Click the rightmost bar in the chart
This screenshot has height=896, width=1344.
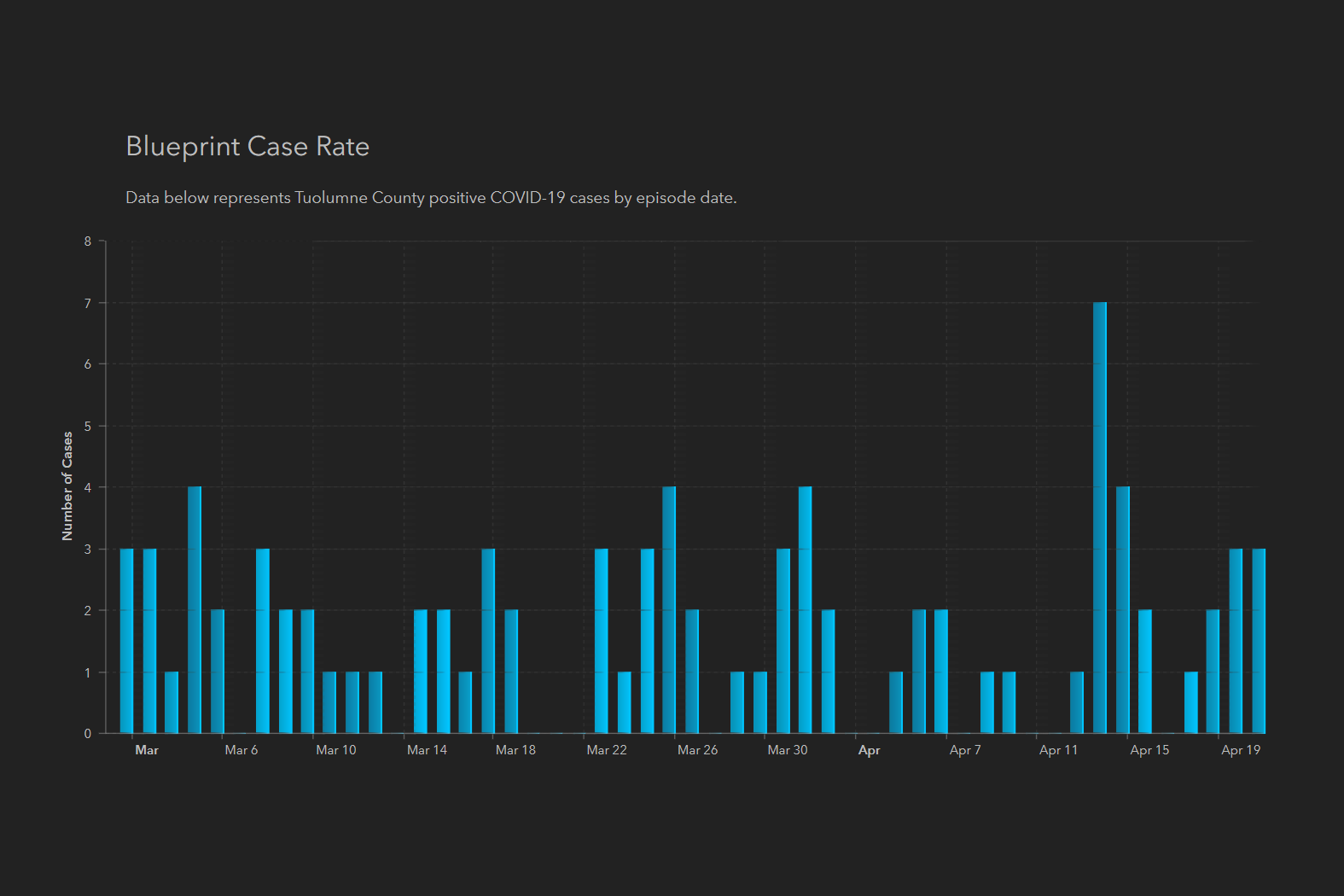(x=1259, y=641)
